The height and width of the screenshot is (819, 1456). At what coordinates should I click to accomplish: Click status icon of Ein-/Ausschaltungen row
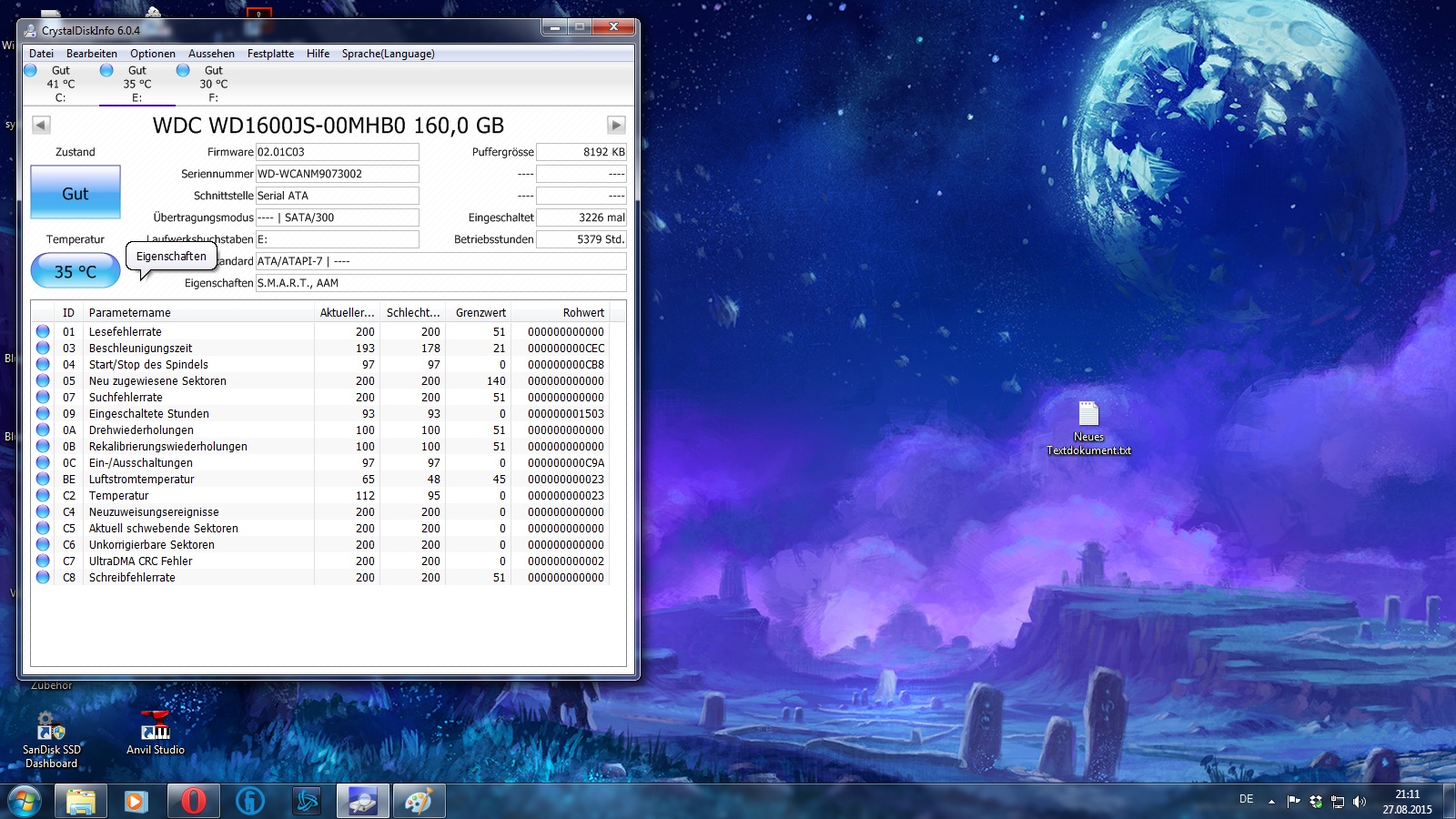click(43, 462)
